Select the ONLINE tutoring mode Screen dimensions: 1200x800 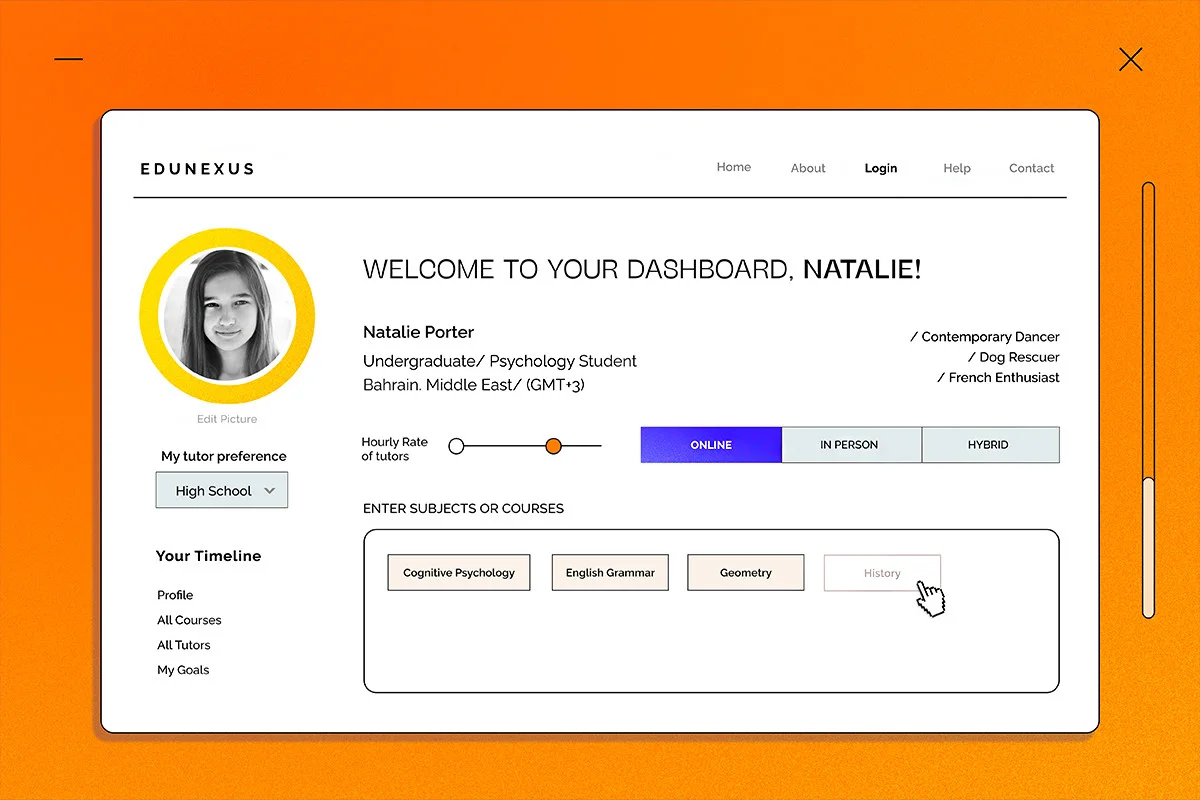point(711,445)
